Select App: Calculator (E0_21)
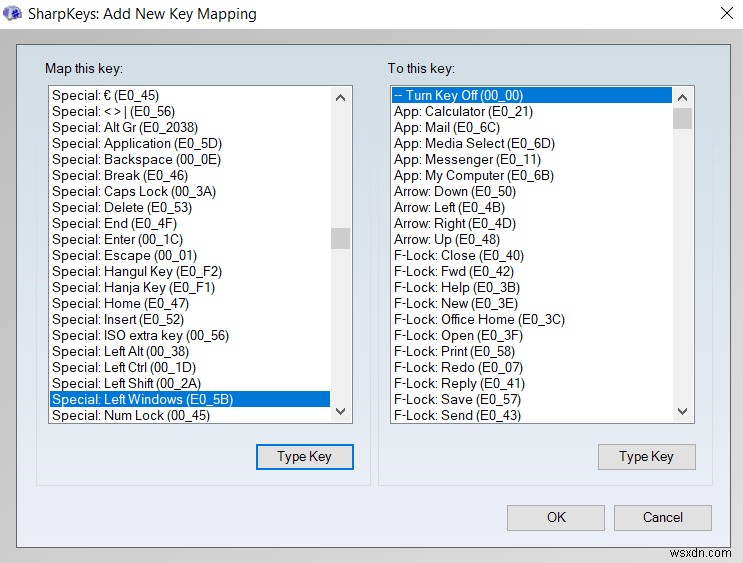743x563 pixels. pos(532,112)
